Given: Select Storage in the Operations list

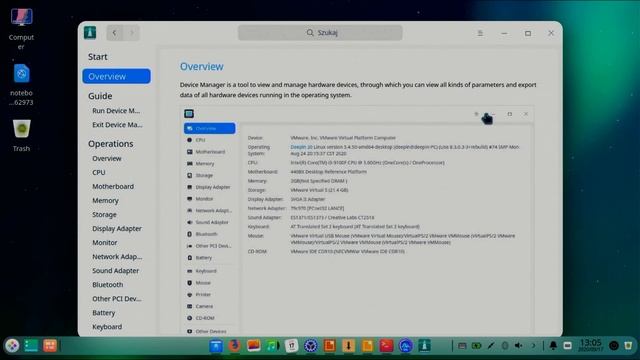Looking at the screenshot, I should 104,214.
